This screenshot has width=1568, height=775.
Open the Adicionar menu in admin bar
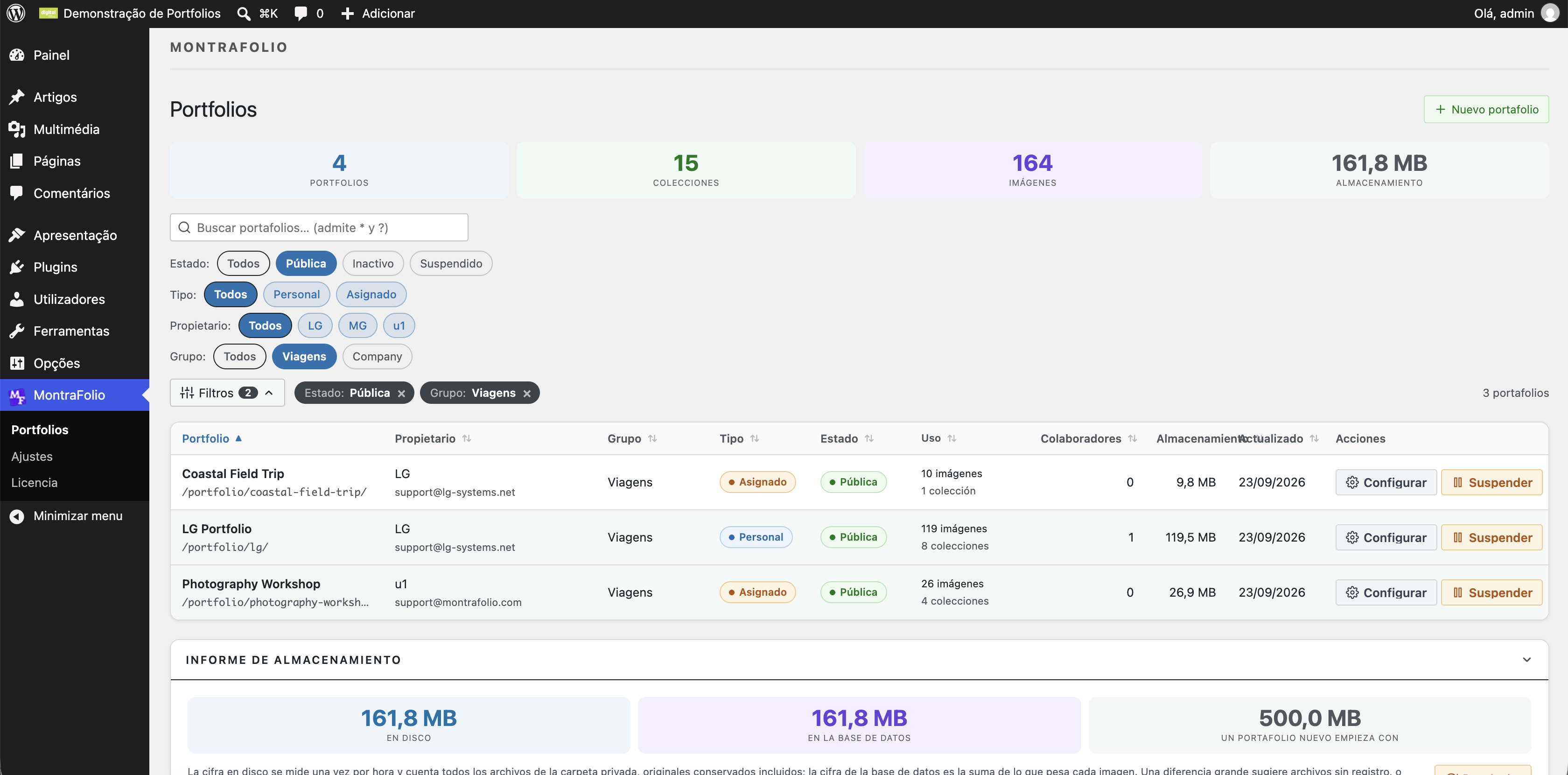378,14
